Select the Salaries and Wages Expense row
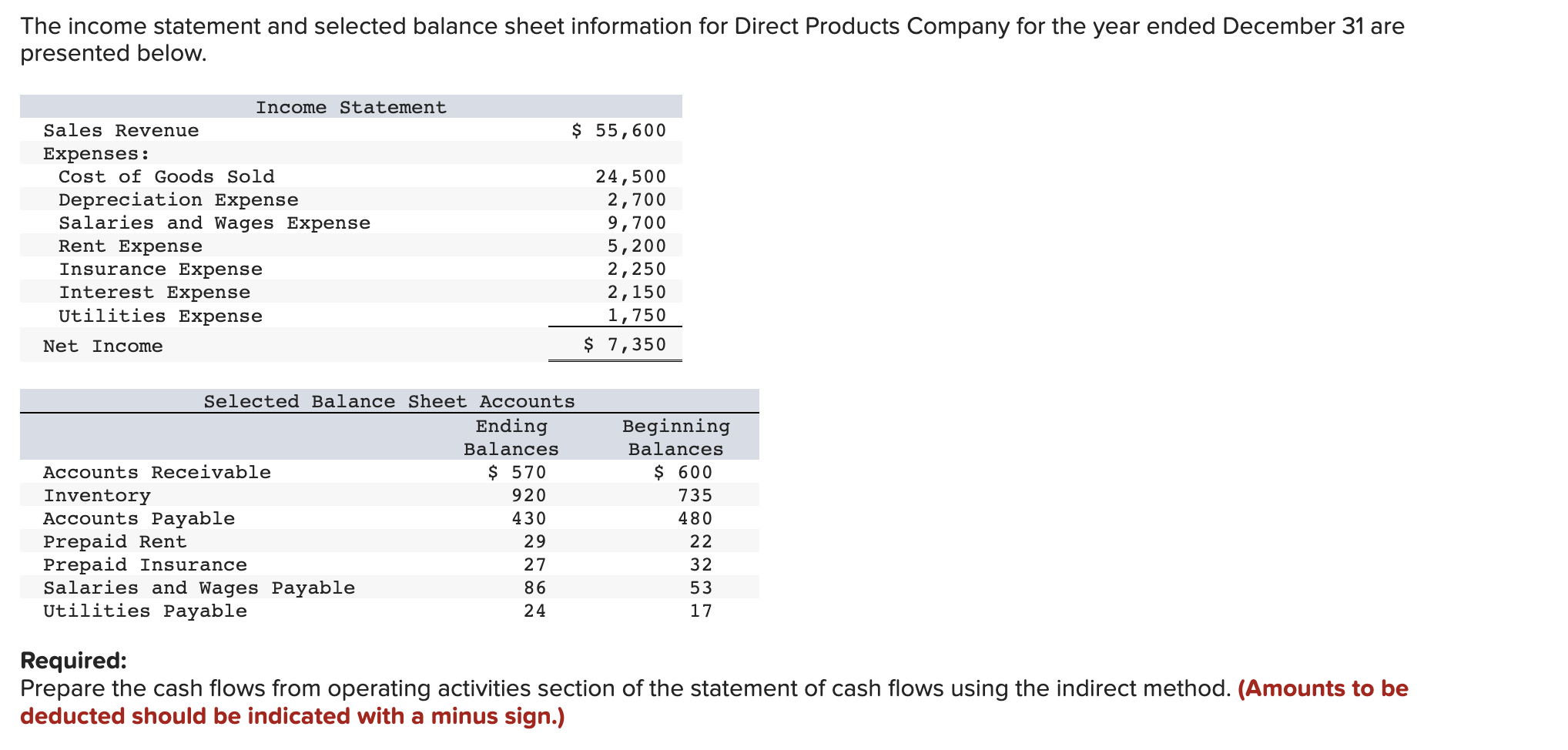 click(214, 223)
